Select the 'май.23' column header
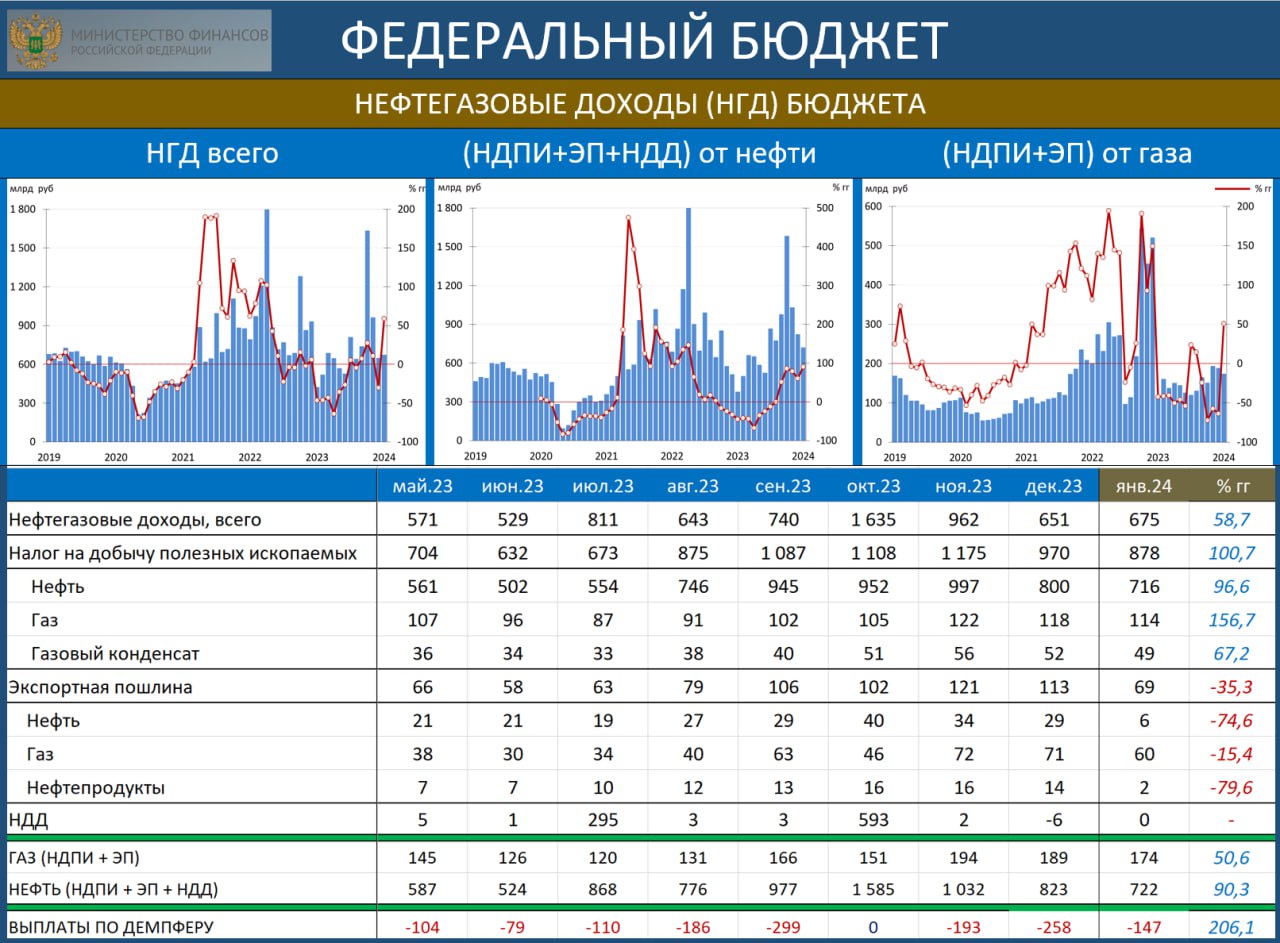 (422, 486)
